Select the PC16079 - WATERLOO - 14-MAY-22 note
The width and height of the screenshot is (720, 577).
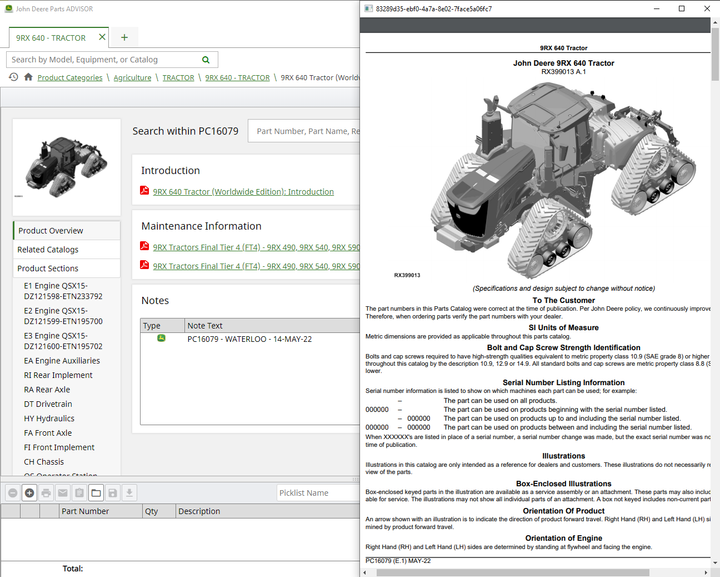coord(250,339)
